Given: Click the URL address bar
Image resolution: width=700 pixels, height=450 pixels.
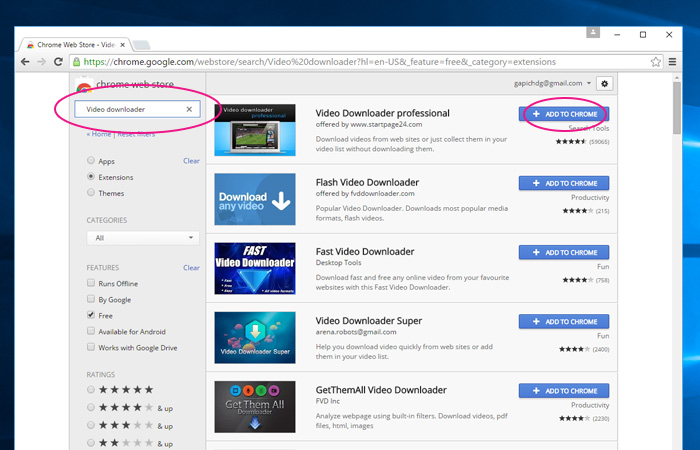Looking at the screenshot, I should pyautogui.click(x=366, y=62).
